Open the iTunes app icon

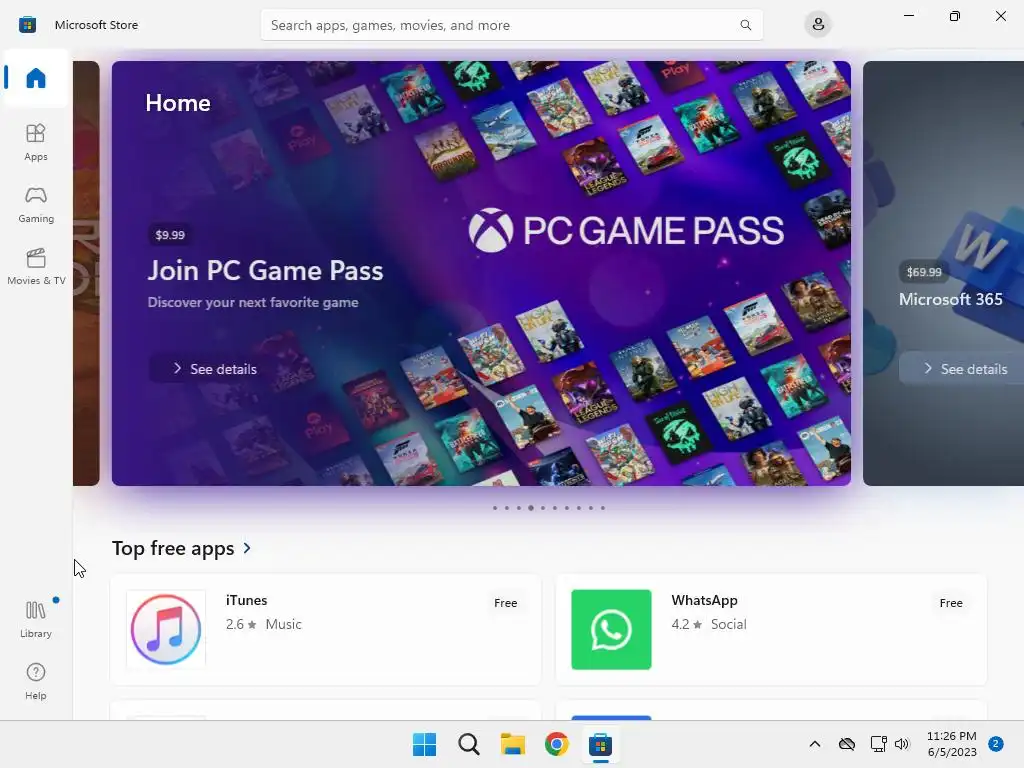tap(166, 630)
